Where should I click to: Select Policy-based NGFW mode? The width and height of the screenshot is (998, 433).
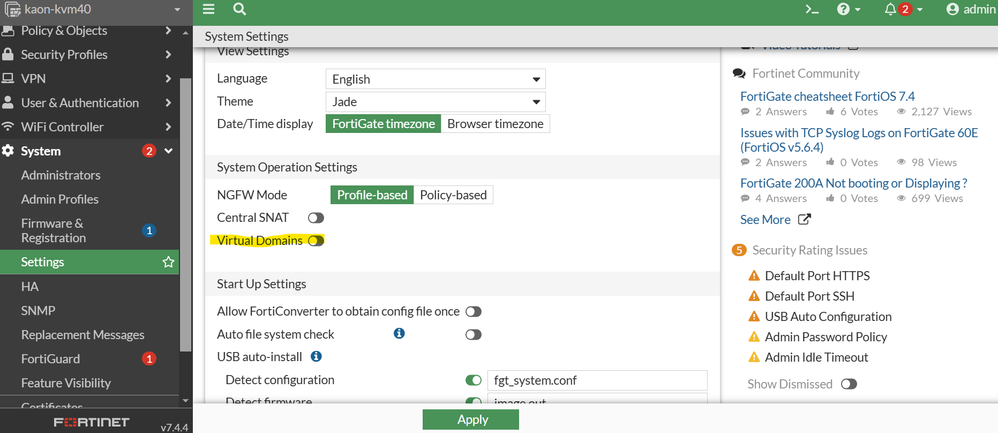pos(454,195)
